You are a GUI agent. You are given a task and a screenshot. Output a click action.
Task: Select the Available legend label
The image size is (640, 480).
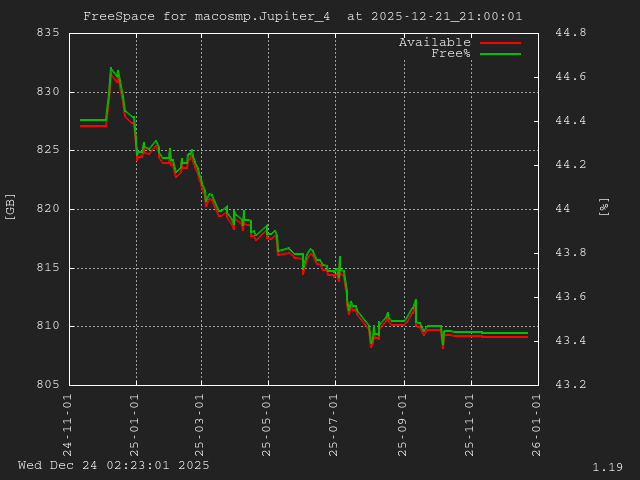pos(434,42)
